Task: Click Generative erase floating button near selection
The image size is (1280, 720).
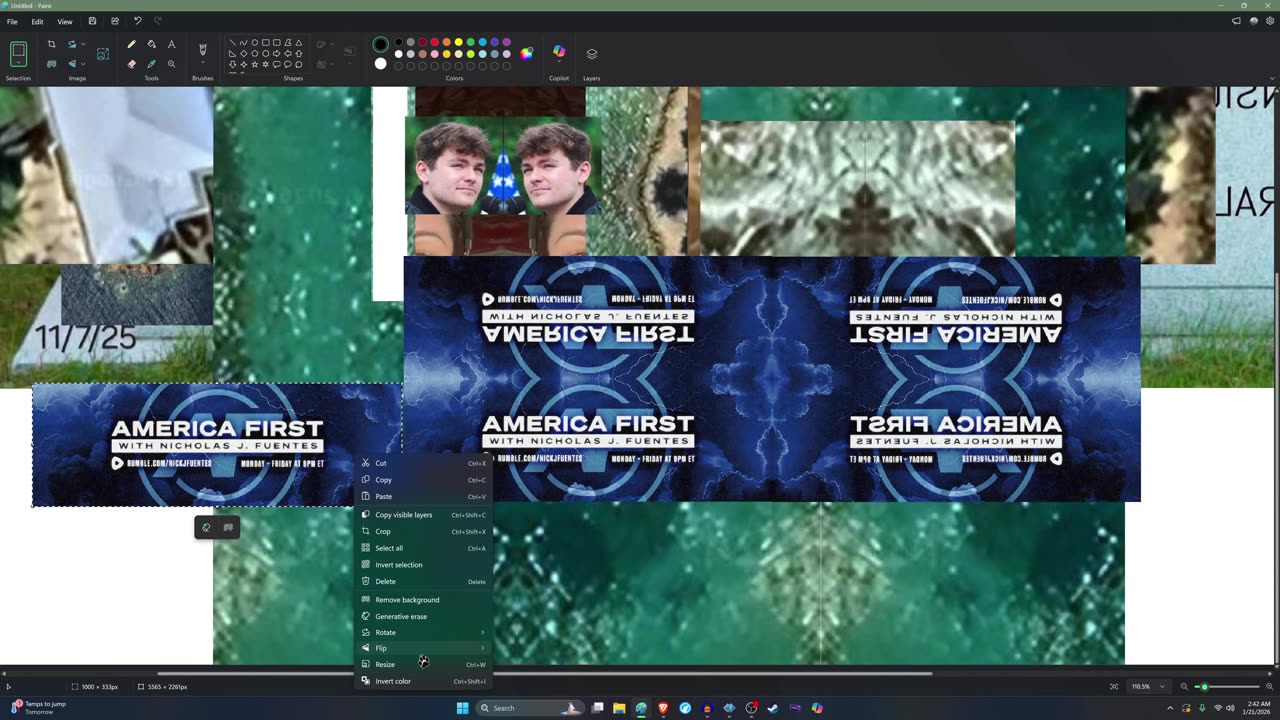Action: (206, 527)
